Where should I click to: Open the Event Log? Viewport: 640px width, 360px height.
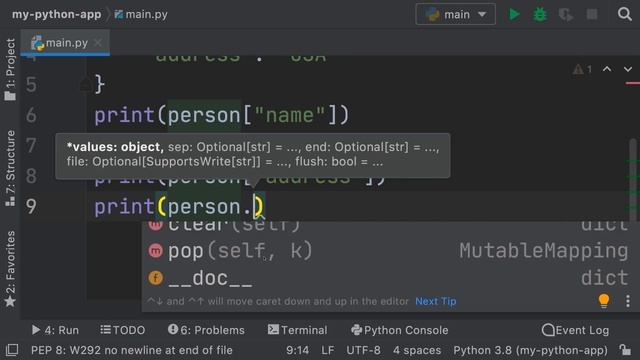click(576, 330)
